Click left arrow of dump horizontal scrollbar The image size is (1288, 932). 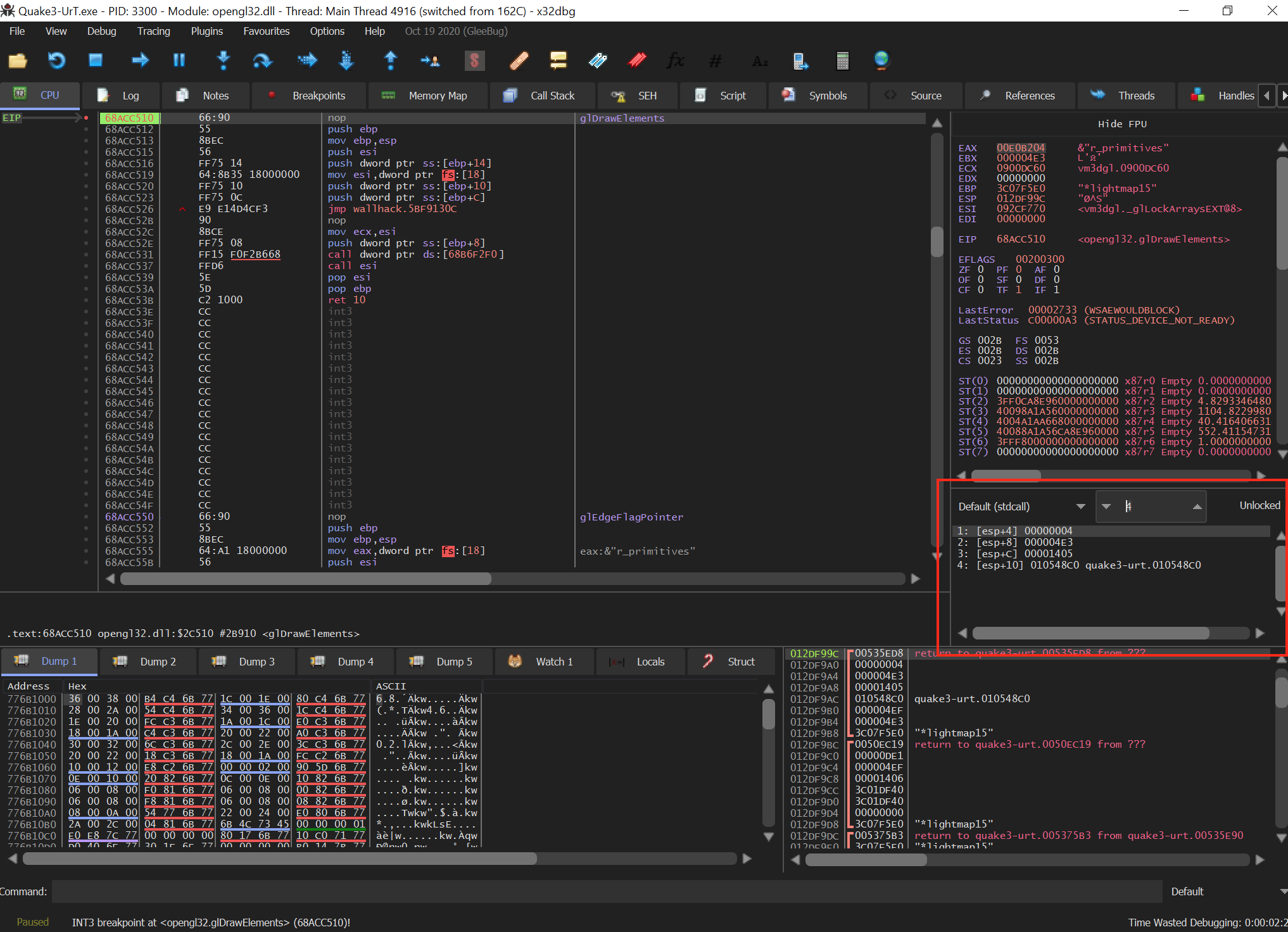(x=12, y=859)
